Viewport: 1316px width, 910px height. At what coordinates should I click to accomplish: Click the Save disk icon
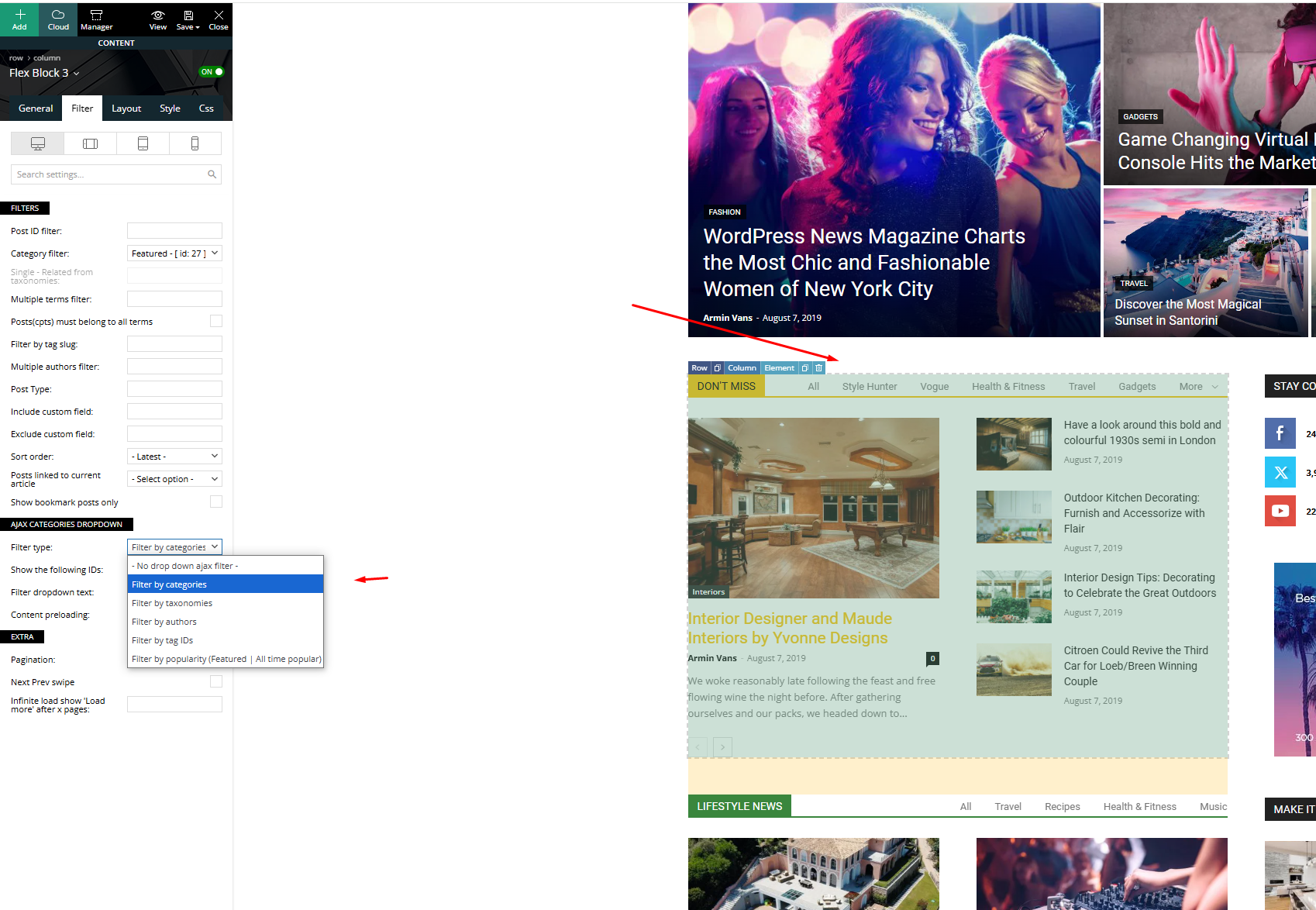[188, 15]
